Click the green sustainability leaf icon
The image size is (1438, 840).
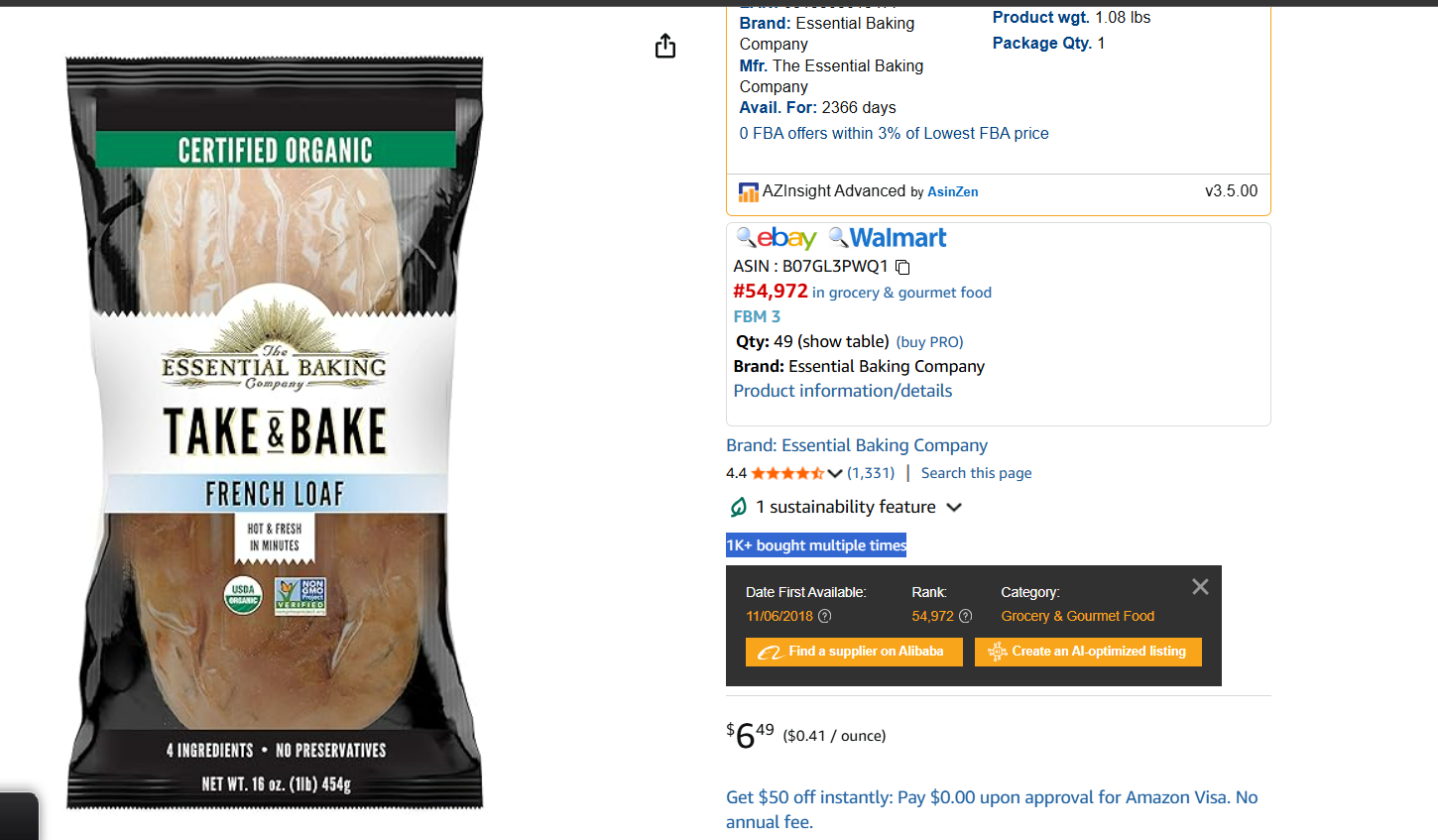(x=739, y=508)
